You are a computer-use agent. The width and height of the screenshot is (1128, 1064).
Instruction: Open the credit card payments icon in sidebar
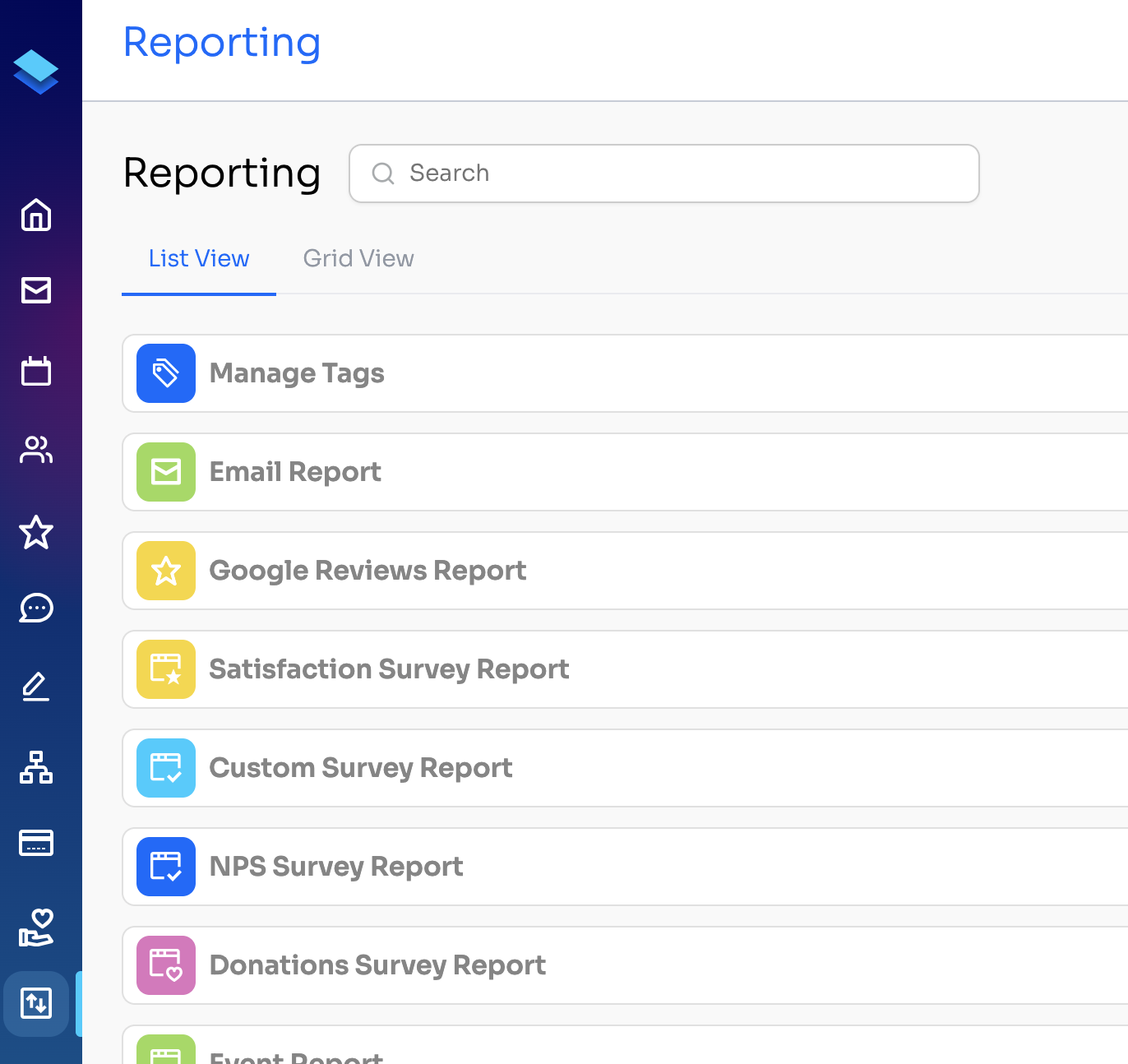[x=36, y=843]
